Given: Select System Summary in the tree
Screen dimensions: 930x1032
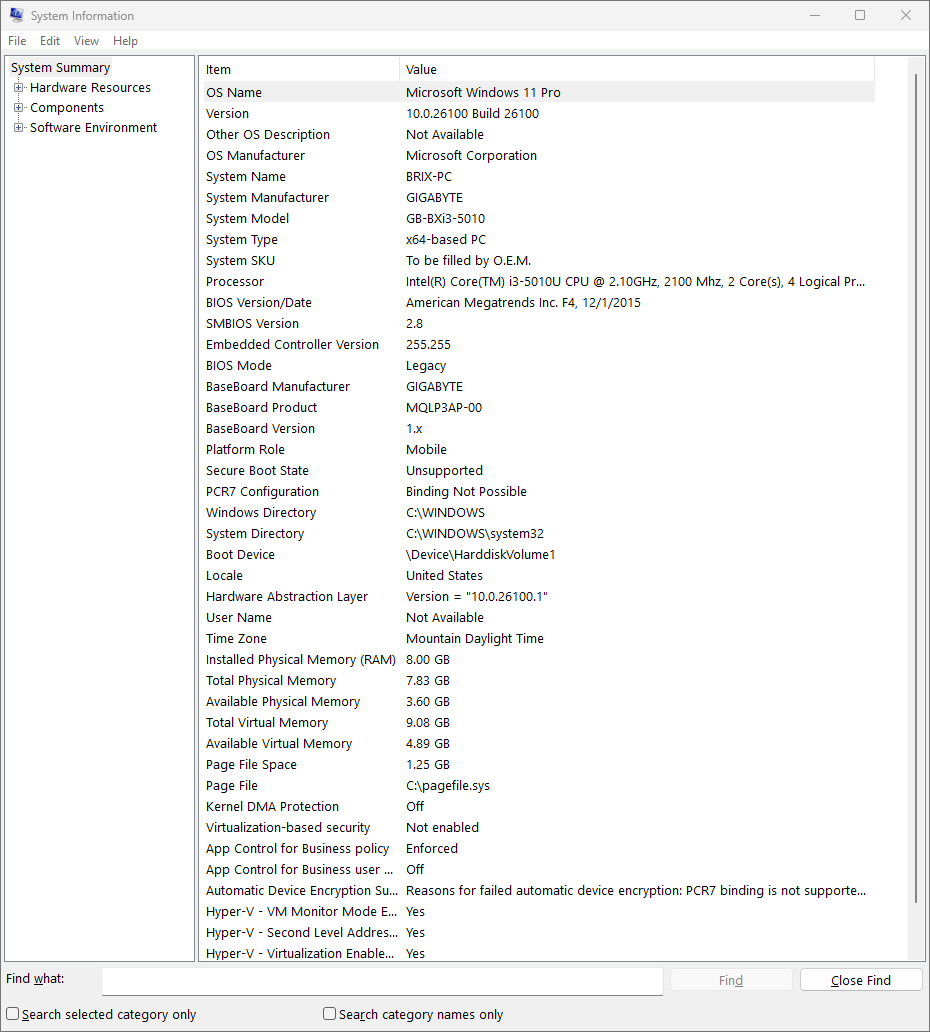Looking at the screenshot, I should 60,68.
